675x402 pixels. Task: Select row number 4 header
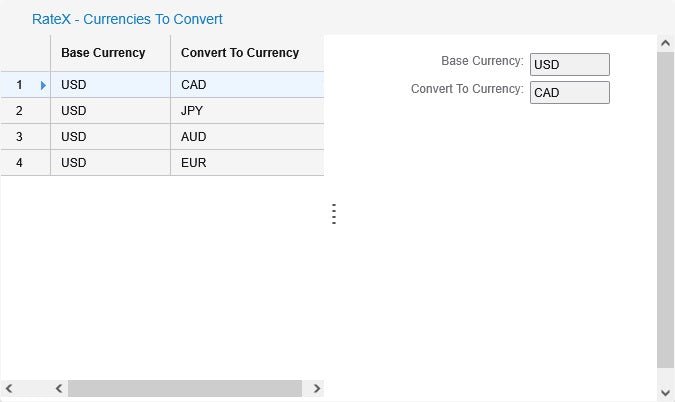coord(20,163)
